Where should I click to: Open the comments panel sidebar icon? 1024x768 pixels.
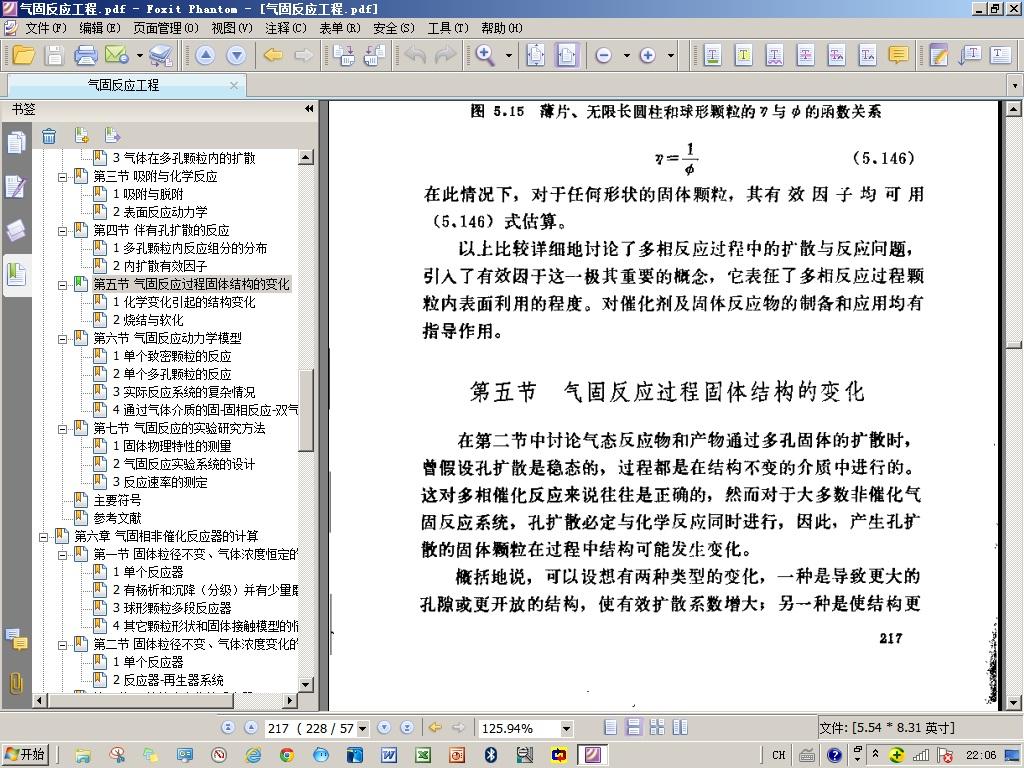click(x=16, y=640)
